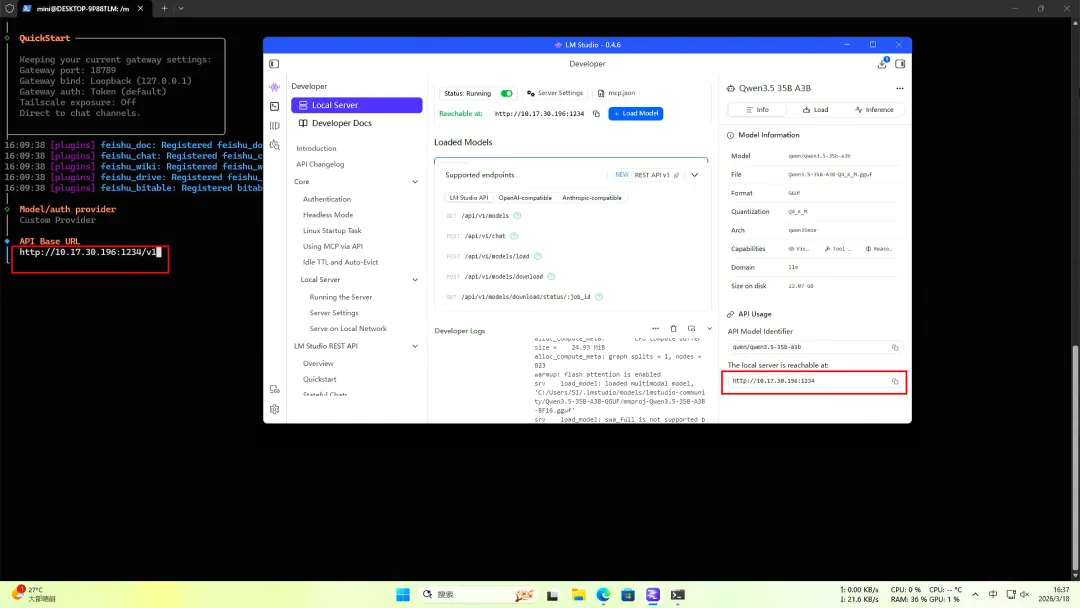Select the OpenAI-compatible endpoints tab
Viewport: 1080px width, 608px height.
(x=525, y=198)
